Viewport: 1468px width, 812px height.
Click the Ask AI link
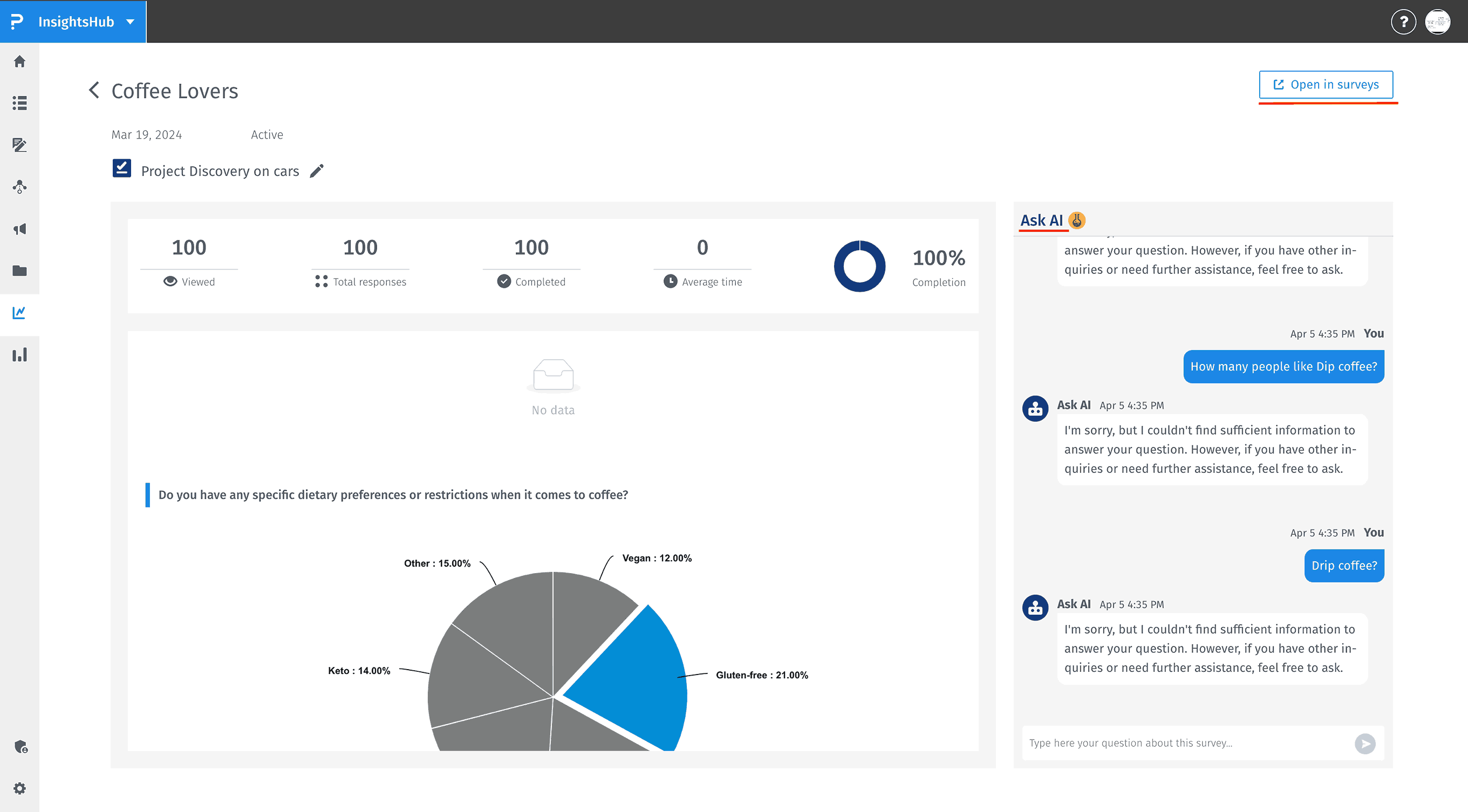(1041, 221)
